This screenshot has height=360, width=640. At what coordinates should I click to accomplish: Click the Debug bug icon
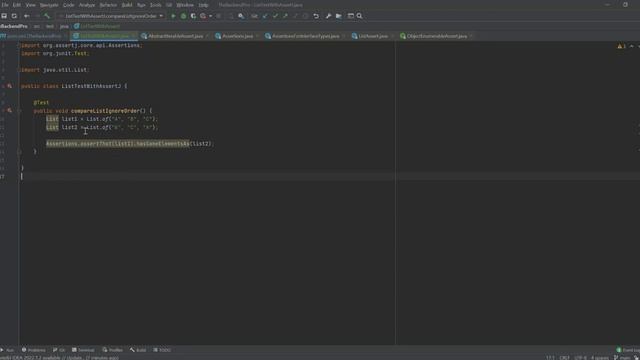pyautogui.click(x=183, y=16)
